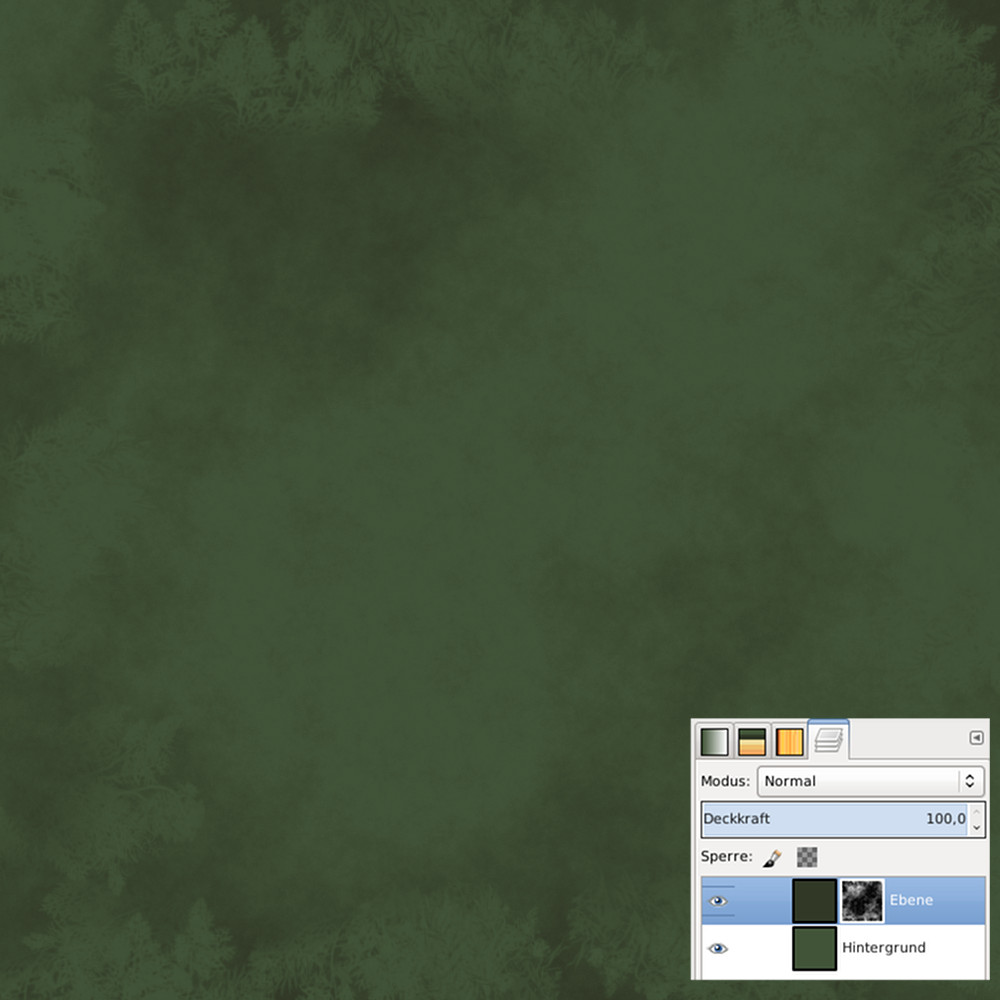Open the orange striped pattern tab

pos(789,742)
